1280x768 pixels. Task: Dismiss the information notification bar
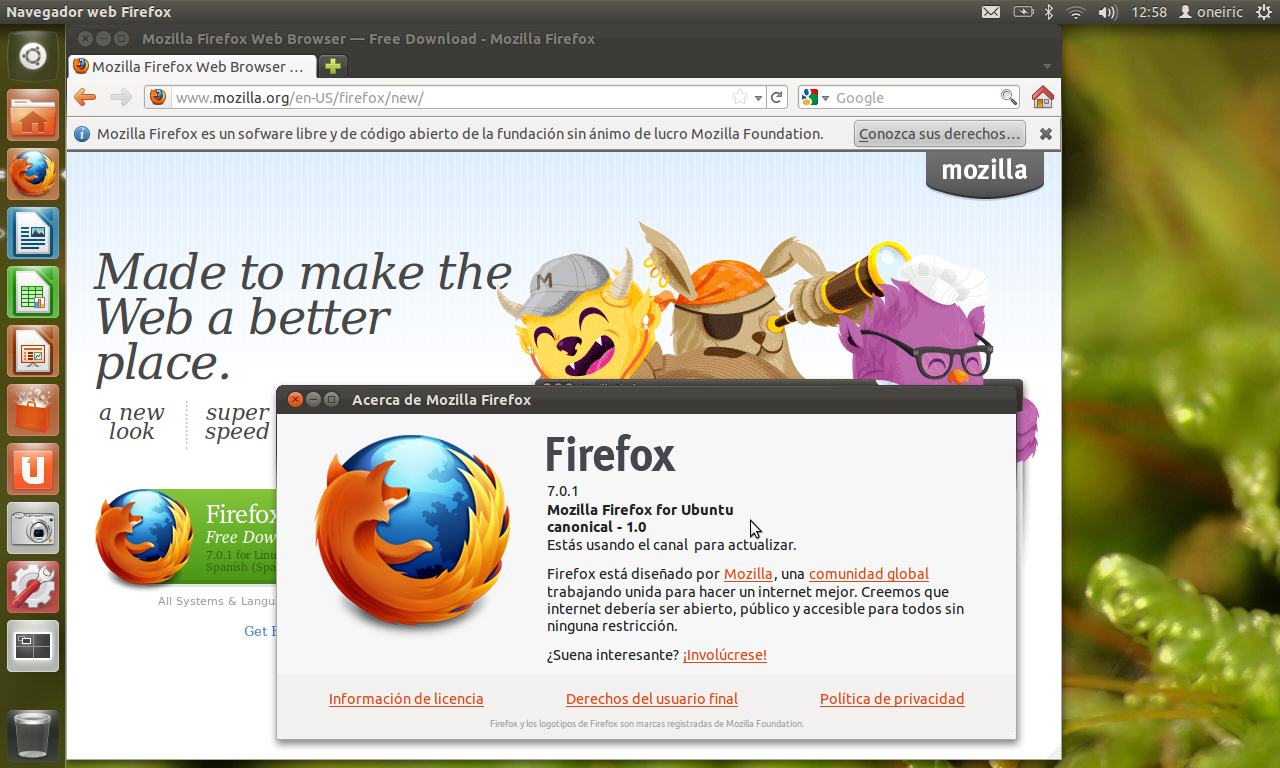tap(1045, 134)
